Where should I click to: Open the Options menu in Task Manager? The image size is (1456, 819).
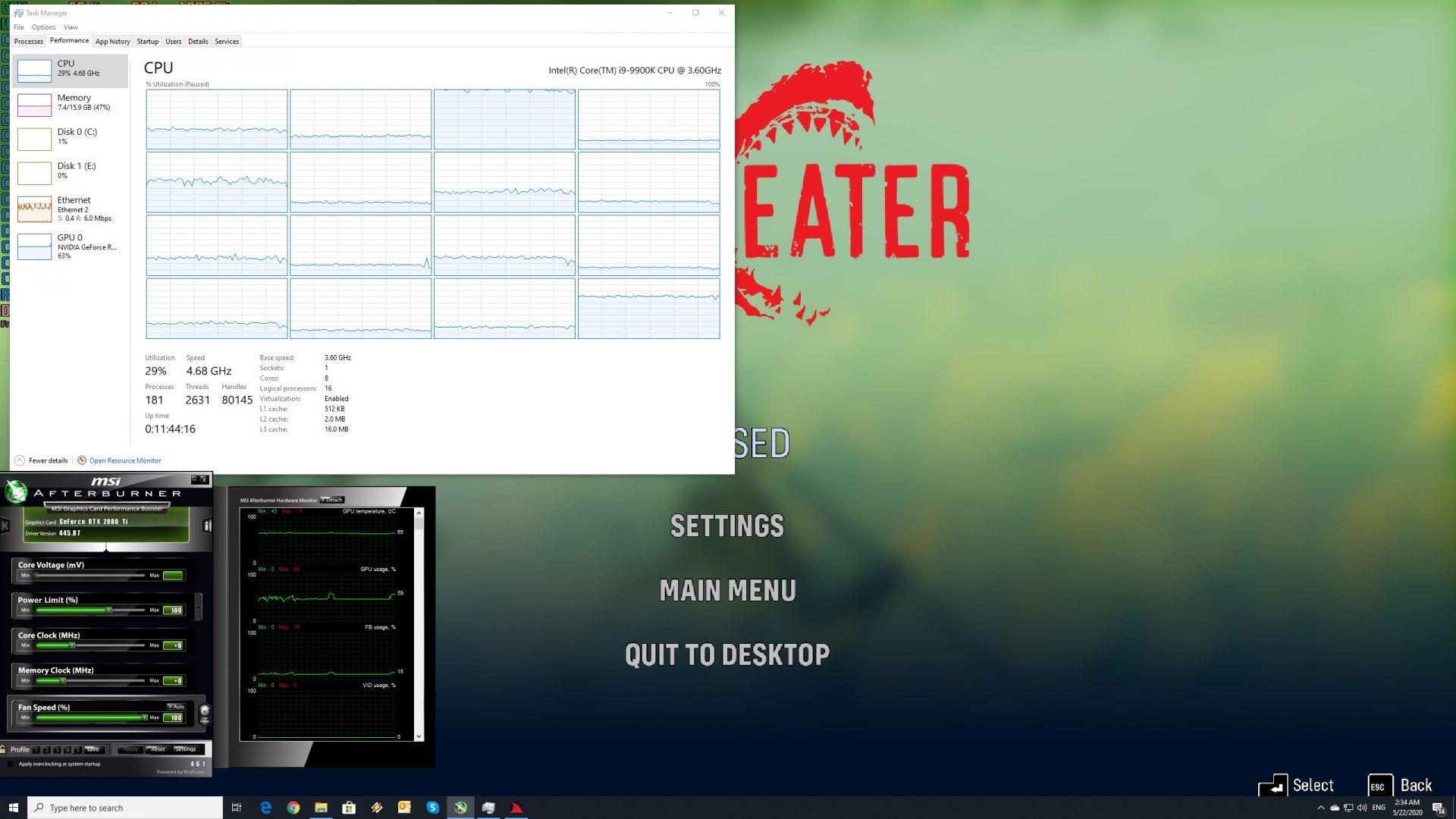tap(43, 27)
